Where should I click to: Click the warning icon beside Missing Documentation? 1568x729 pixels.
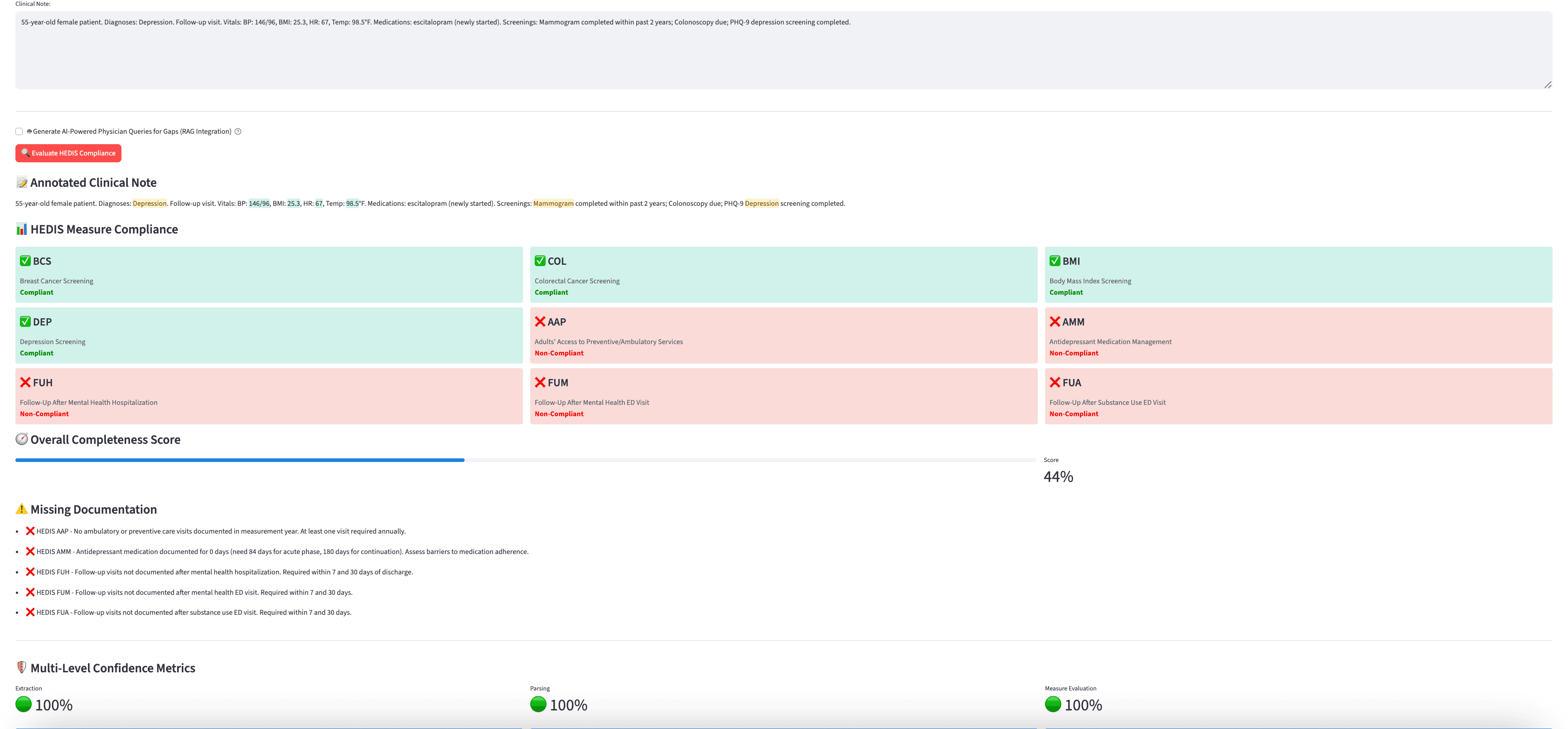click(23, 509)
